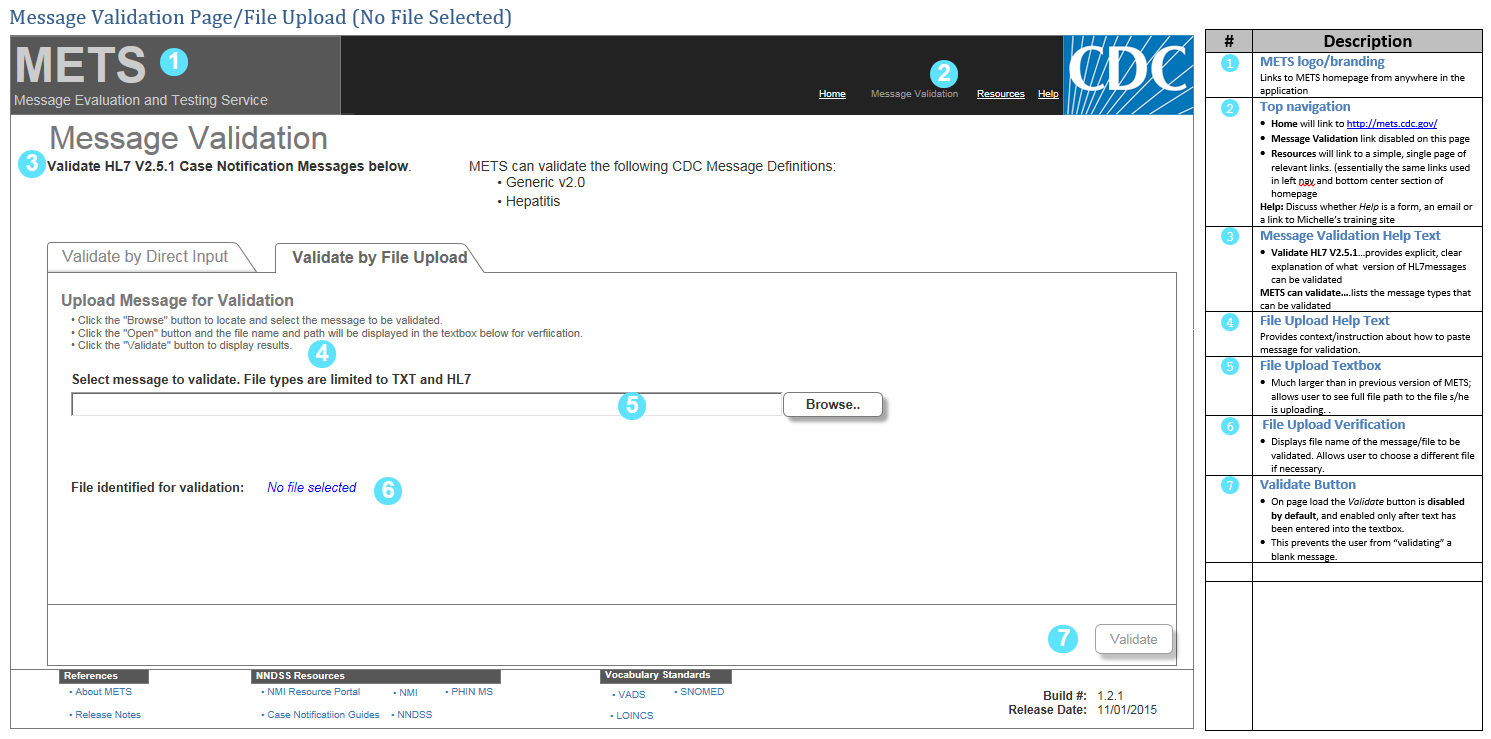This screenshot has height=739, width=1491.
Task: Click the METS logo in the header
Action: [81, 65]
